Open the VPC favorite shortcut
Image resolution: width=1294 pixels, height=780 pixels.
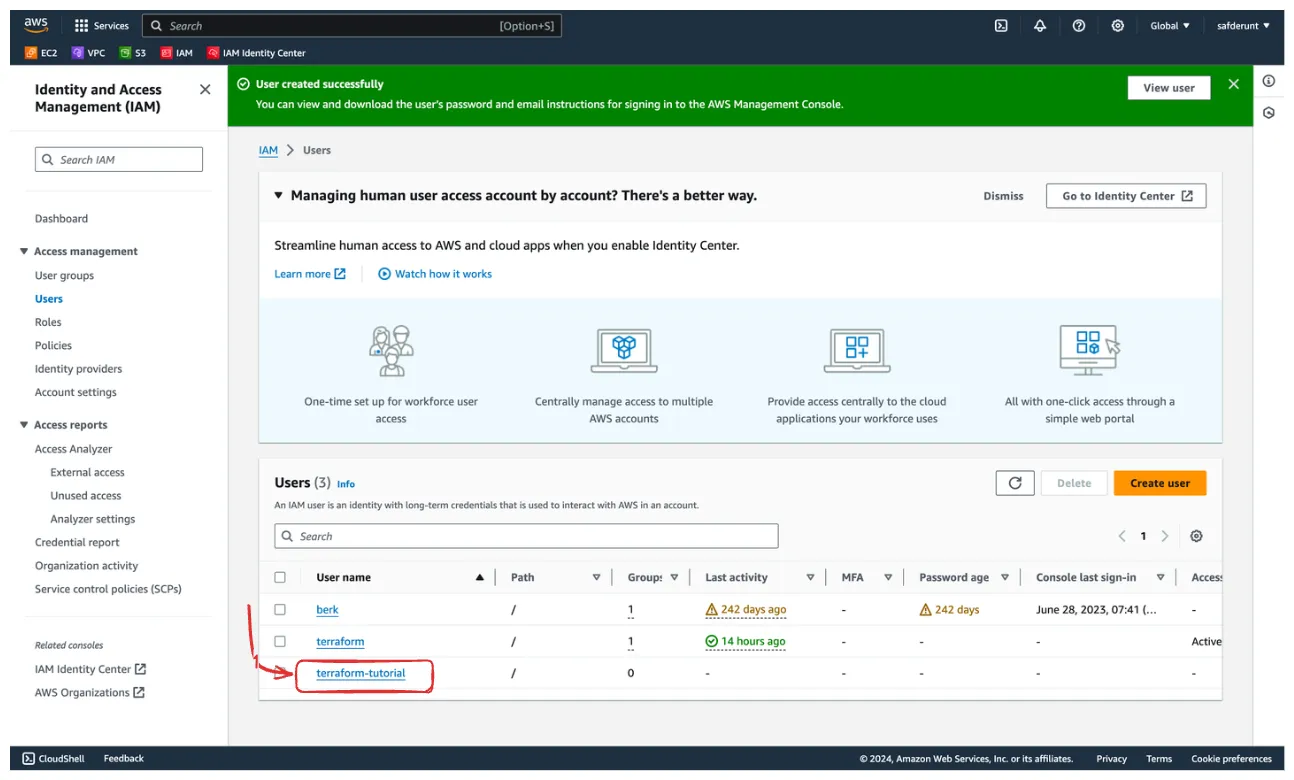[x=88, y=53]
